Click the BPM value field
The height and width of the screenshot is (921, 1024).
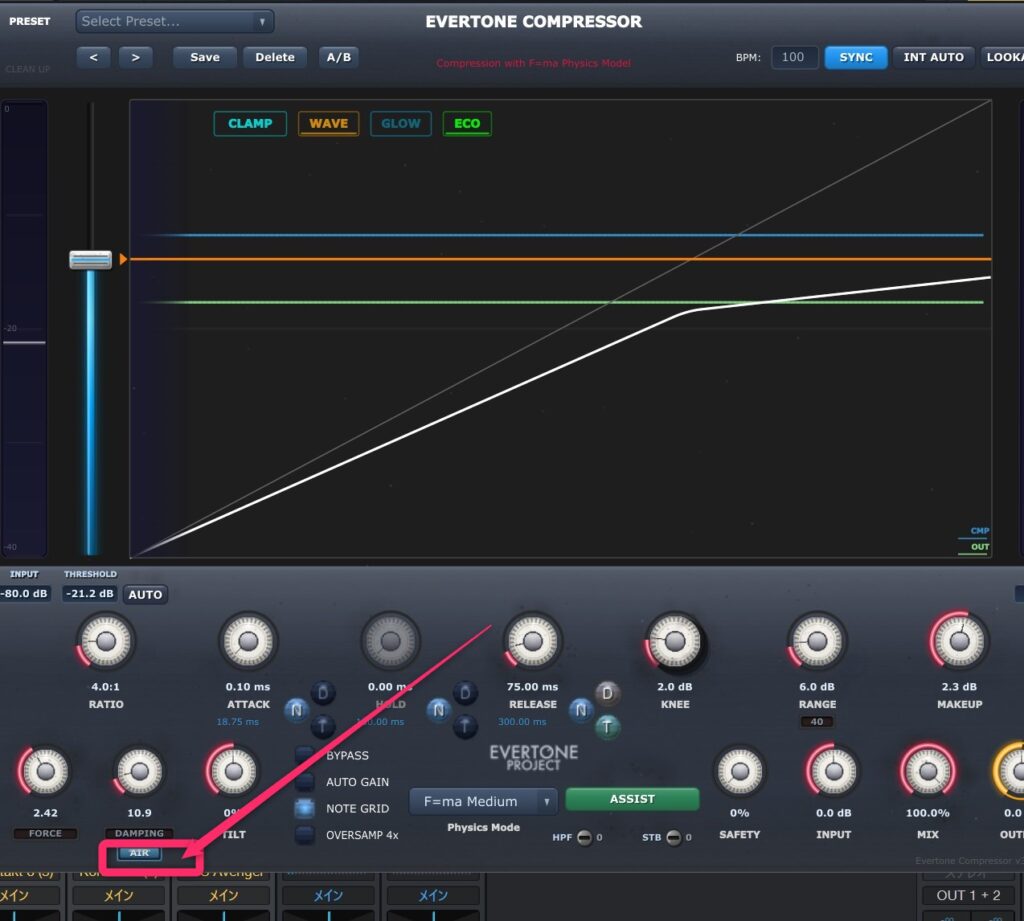[x=793, y=57]
